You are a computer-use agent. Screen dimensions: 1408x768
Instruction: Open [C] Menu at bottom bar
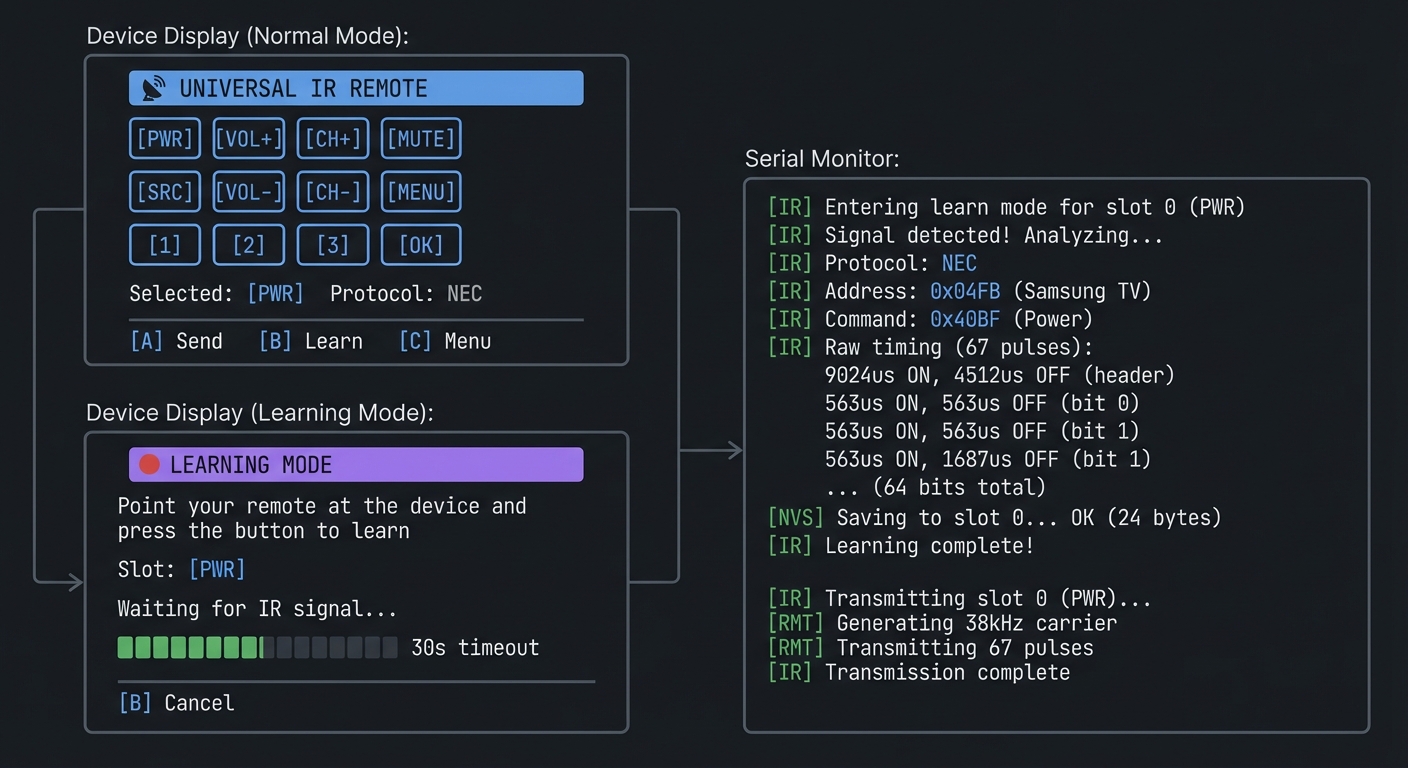point(445,341)
